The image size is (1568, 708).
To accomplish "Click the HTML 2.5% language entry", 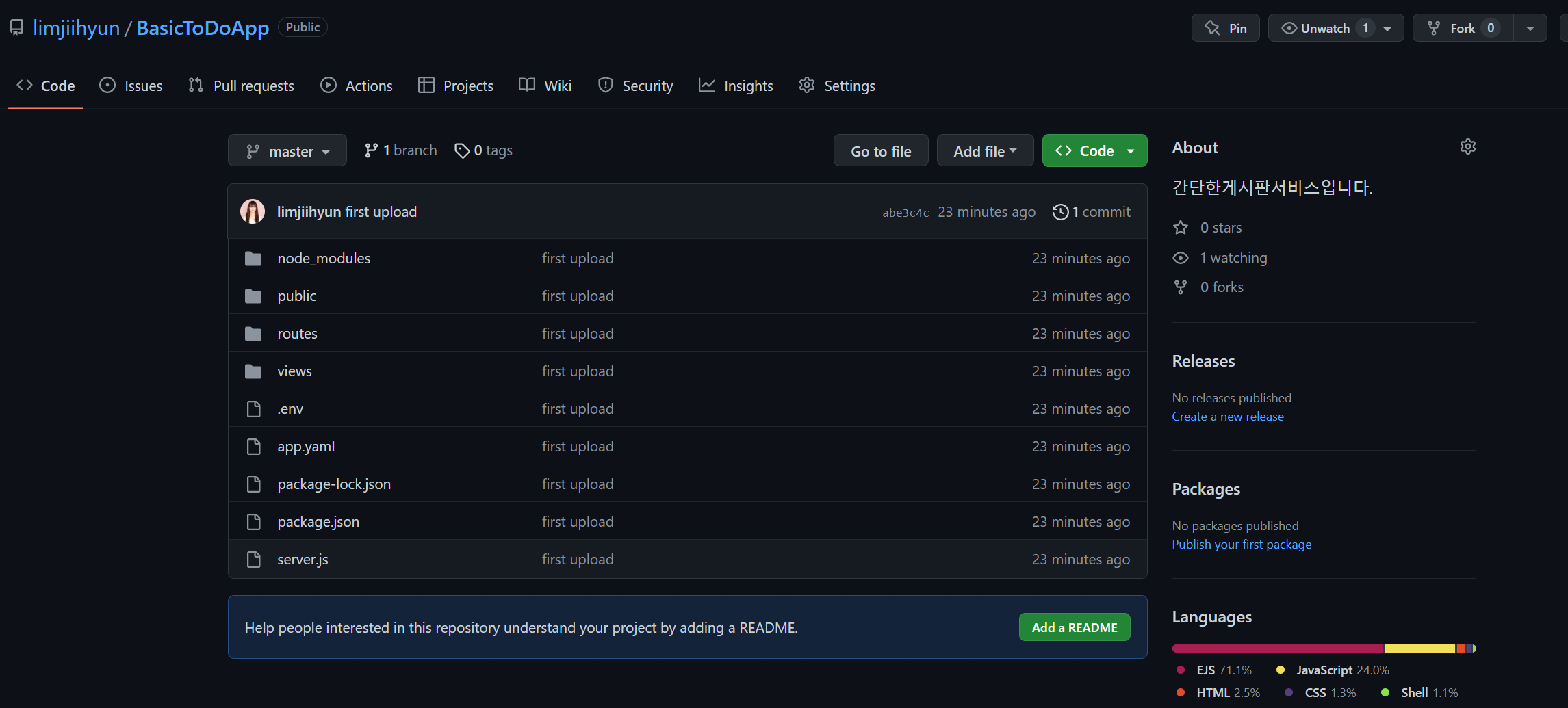I will pos(1218,693).
